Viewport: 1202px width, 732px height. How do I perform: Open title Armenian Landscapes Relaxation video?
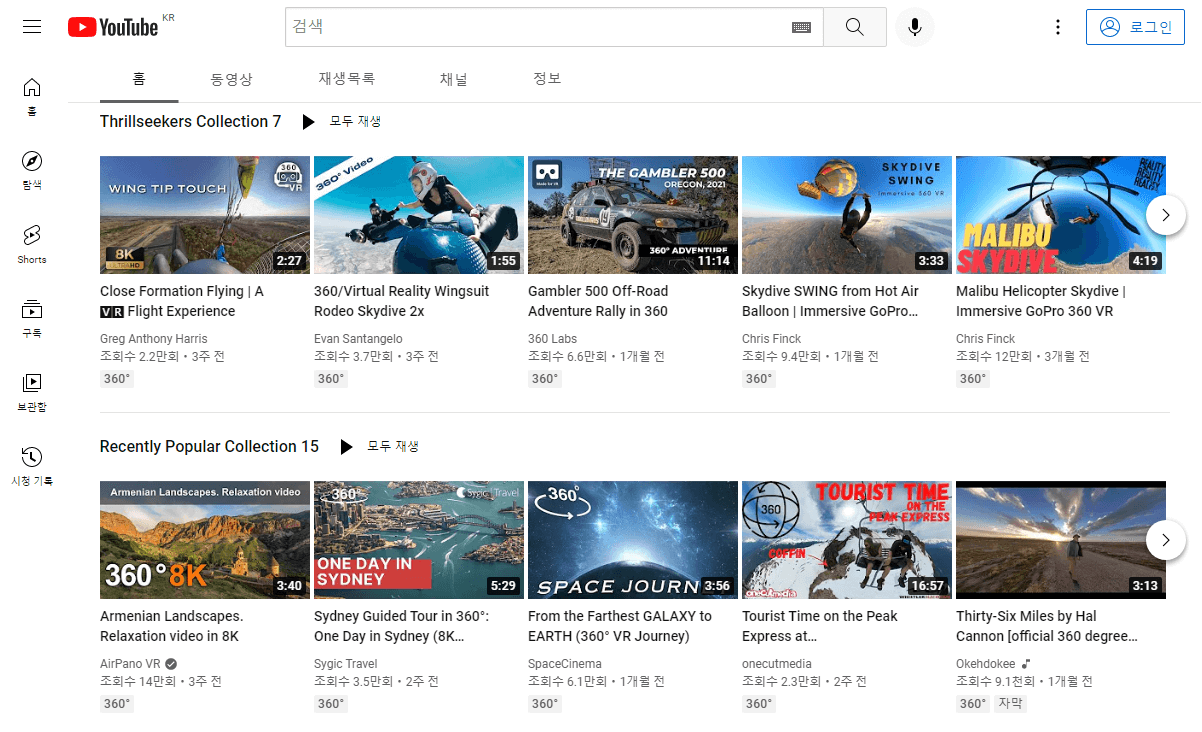pyautogui.click(x=172, y=626)
